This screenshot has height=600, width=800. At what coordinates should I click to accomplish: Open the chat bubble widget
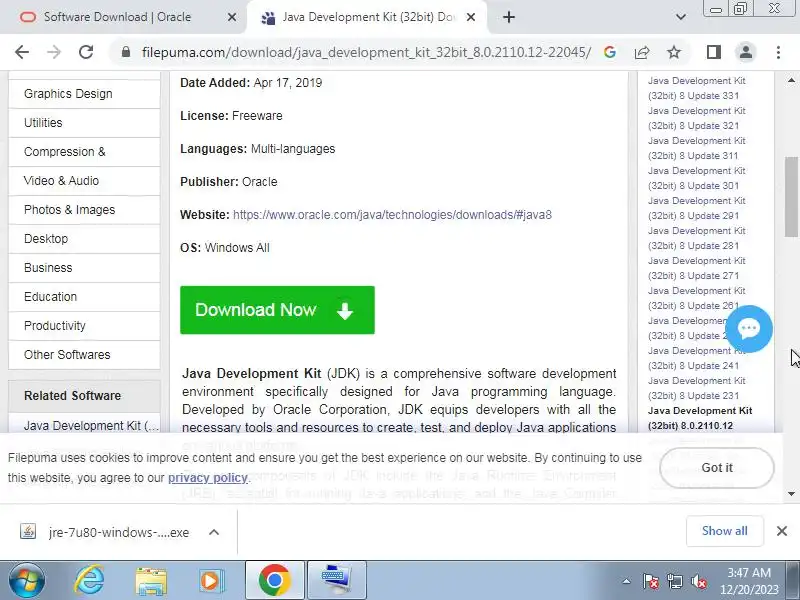749,329
